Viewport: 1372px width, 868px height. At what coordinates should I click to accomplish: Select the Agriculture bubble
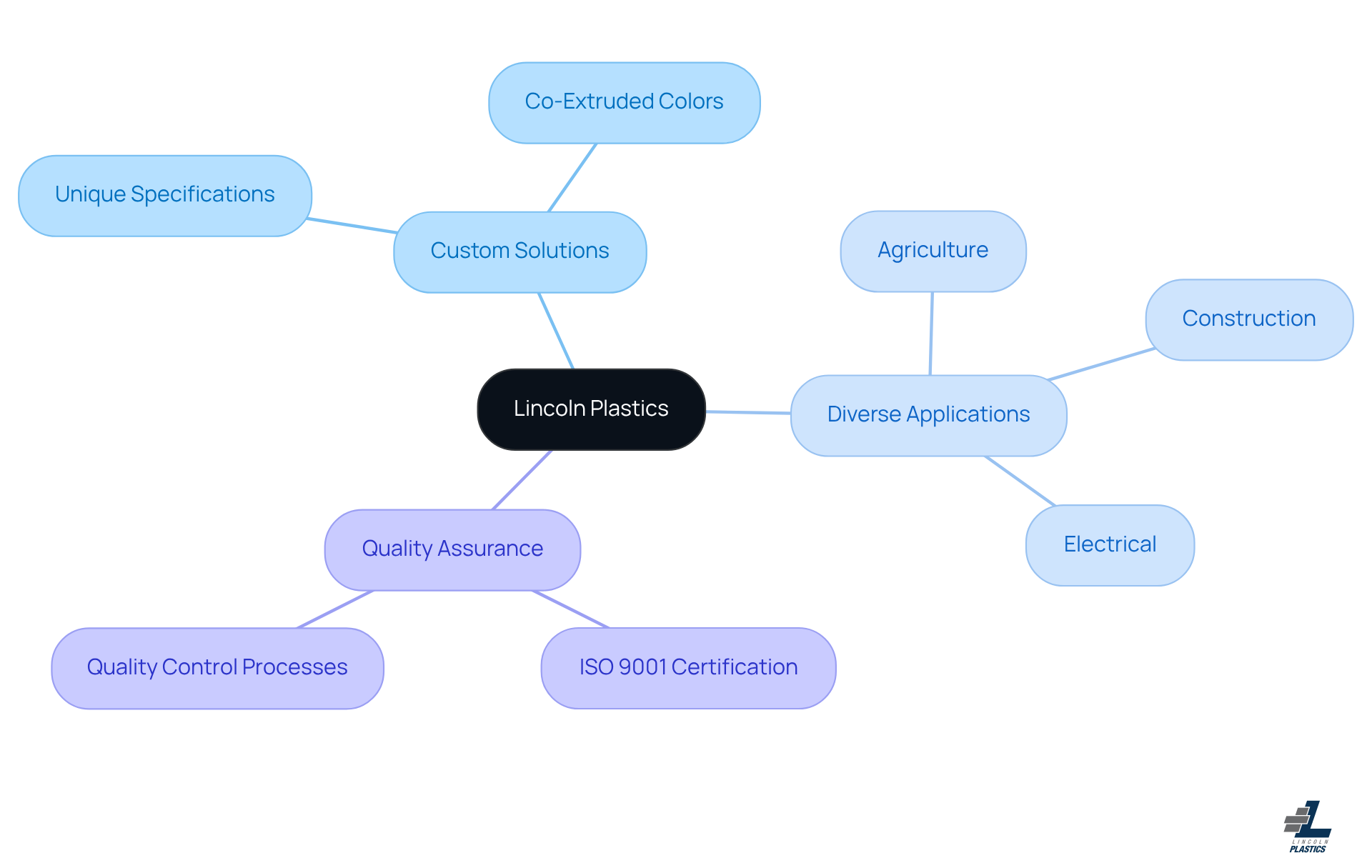(933, 251)
